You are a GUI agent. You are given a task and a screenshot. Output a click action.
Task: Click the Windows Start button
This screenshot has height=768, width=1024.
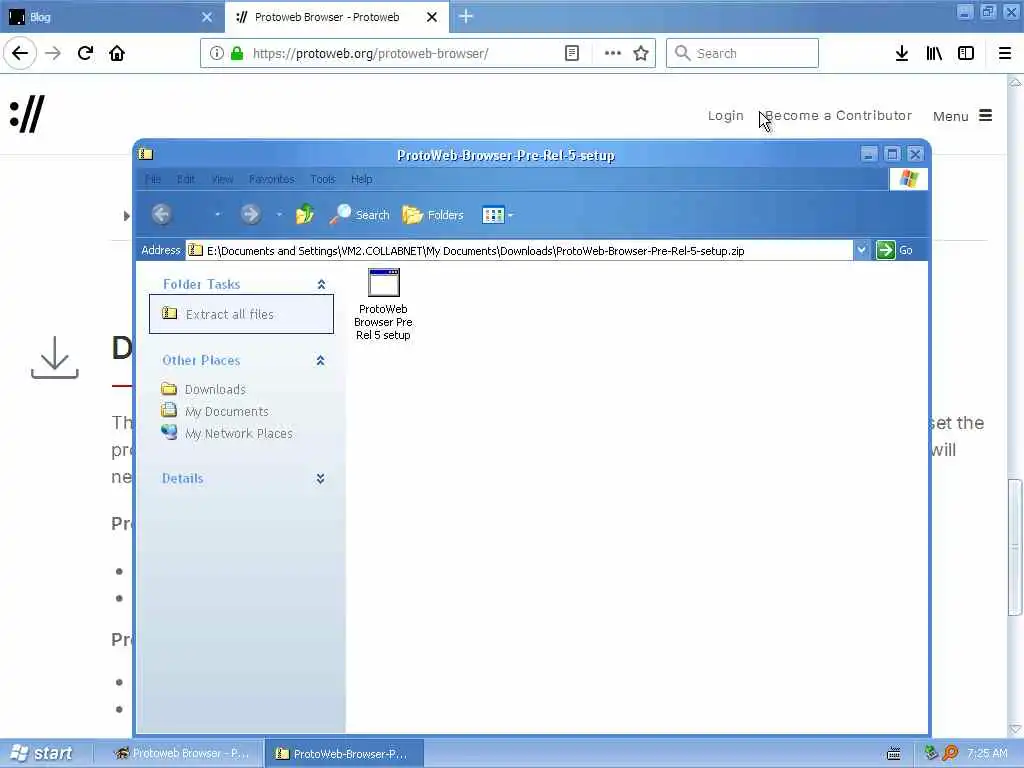[x=43, y=753]
